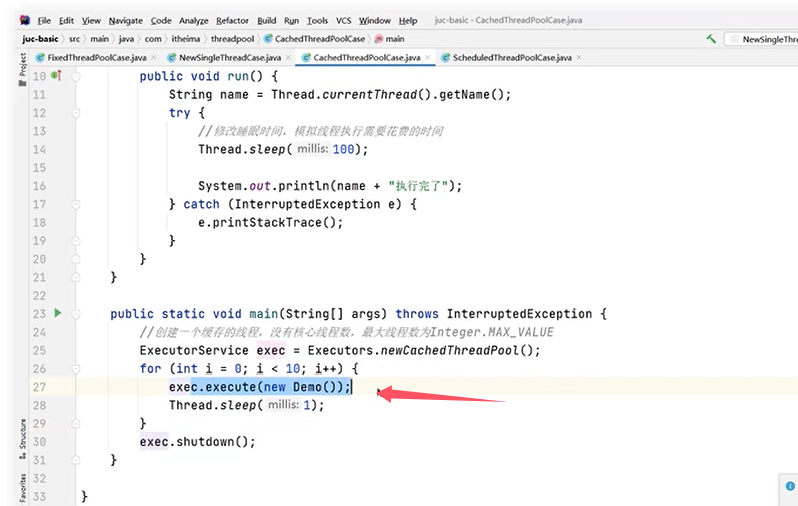The image size is (798, 506).
Task: Open the Build menu
Action: [x=266, y=20]
